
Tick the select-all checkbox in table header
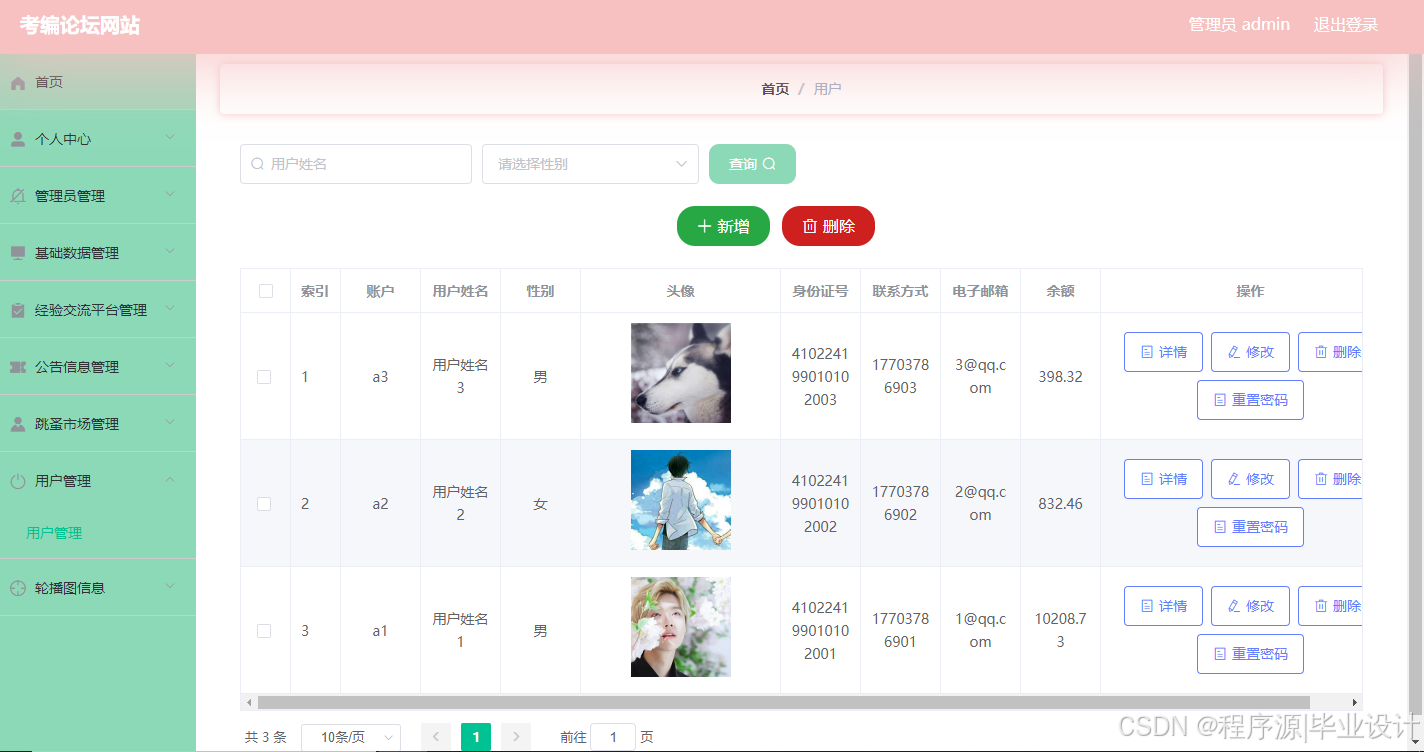(x=266, y=291)
